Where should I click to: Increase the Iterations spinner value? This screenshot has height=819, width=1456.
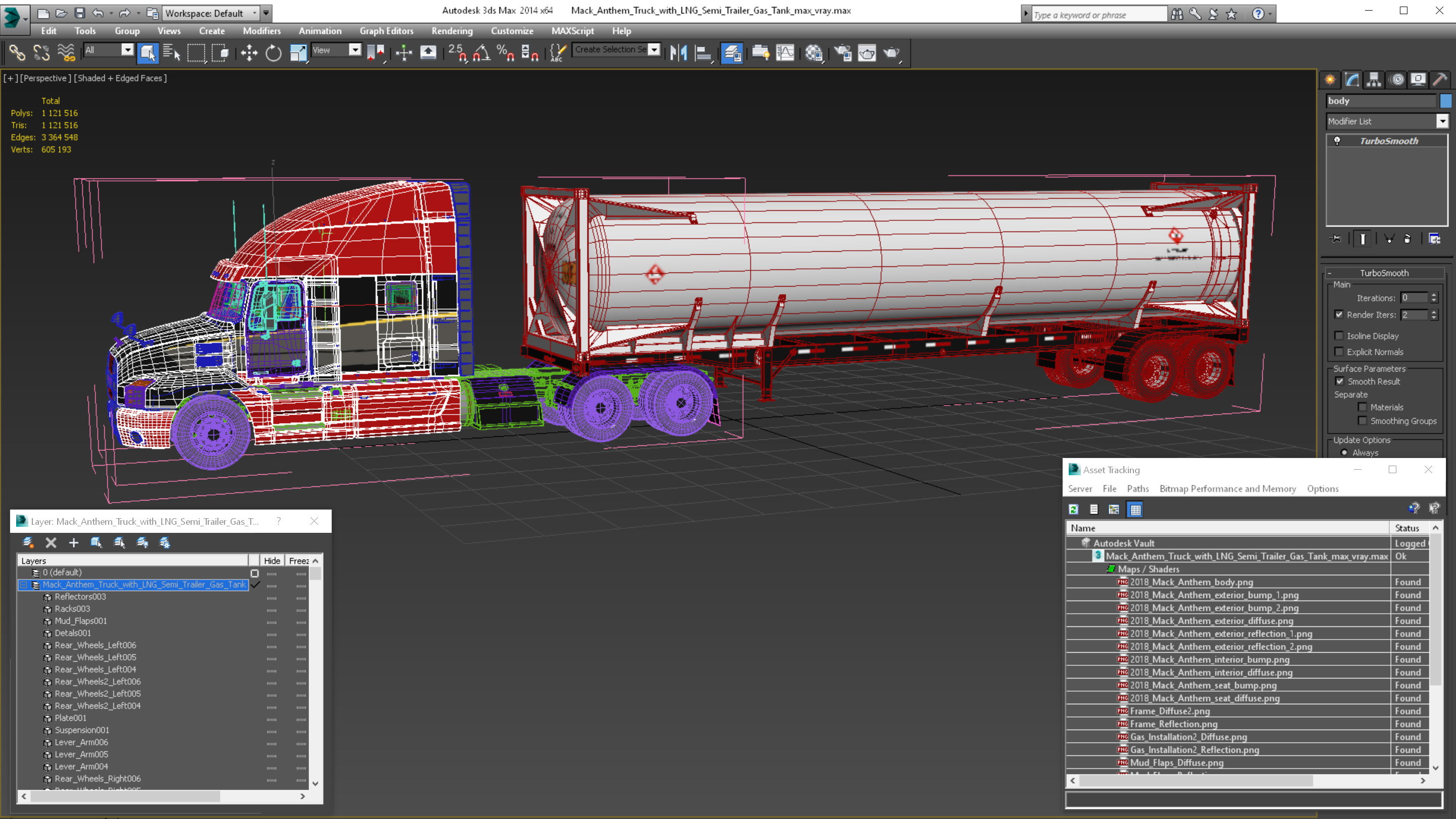(x=1434, y=295)
